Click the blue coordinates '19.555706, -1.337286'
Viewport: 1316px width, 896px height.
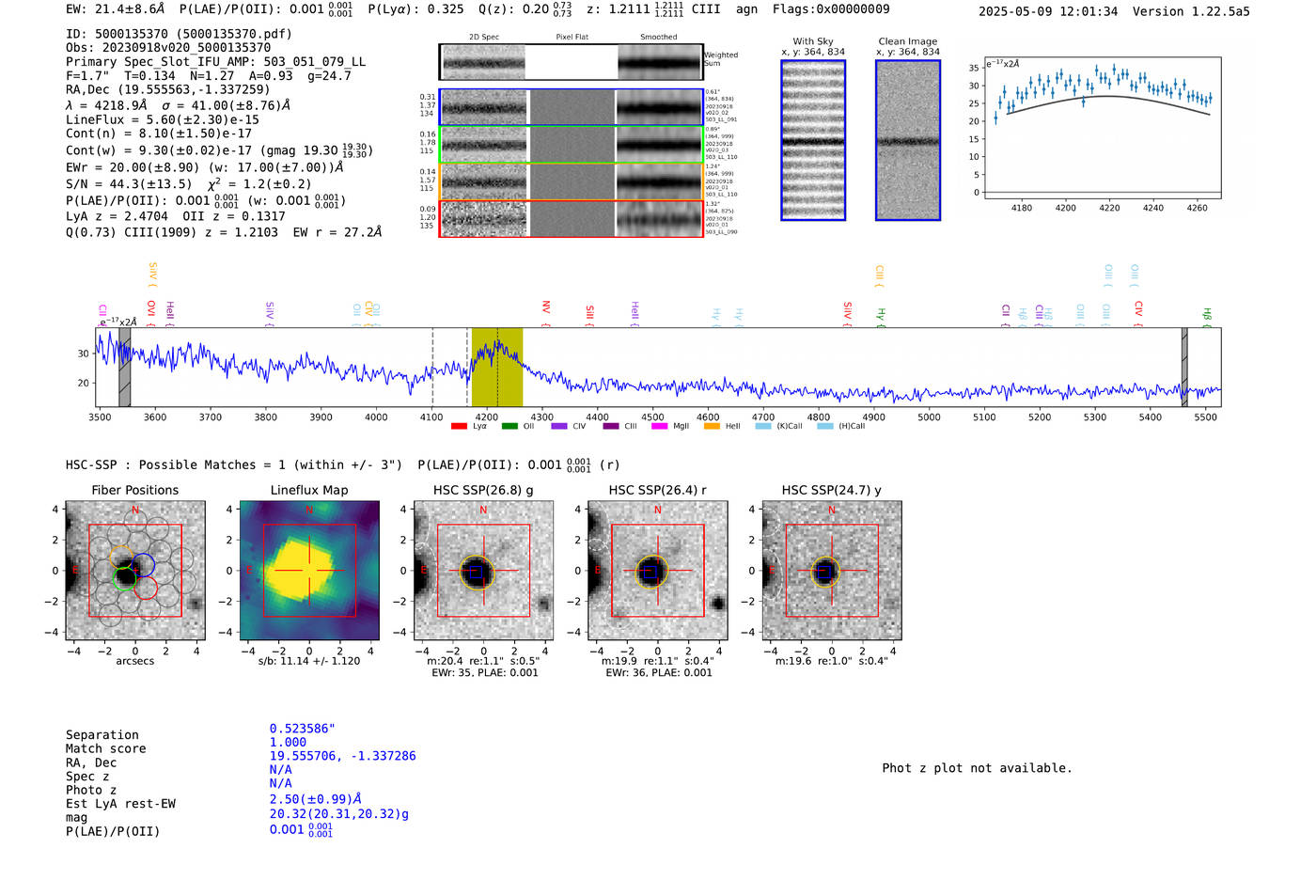[x=342, y=756]
